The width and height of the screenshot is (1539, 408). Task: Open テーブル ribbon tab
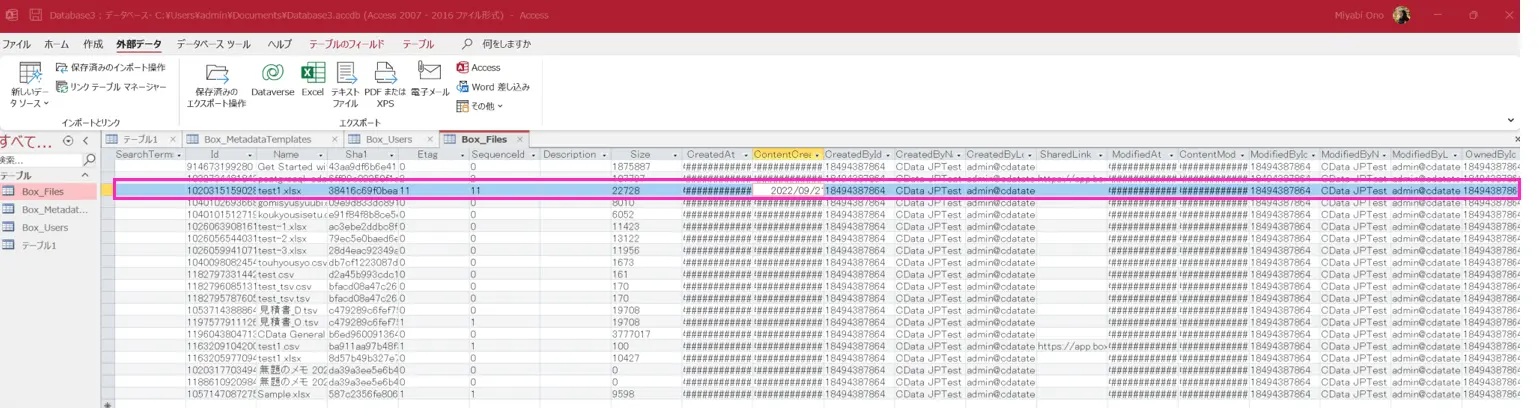point(418,44)
